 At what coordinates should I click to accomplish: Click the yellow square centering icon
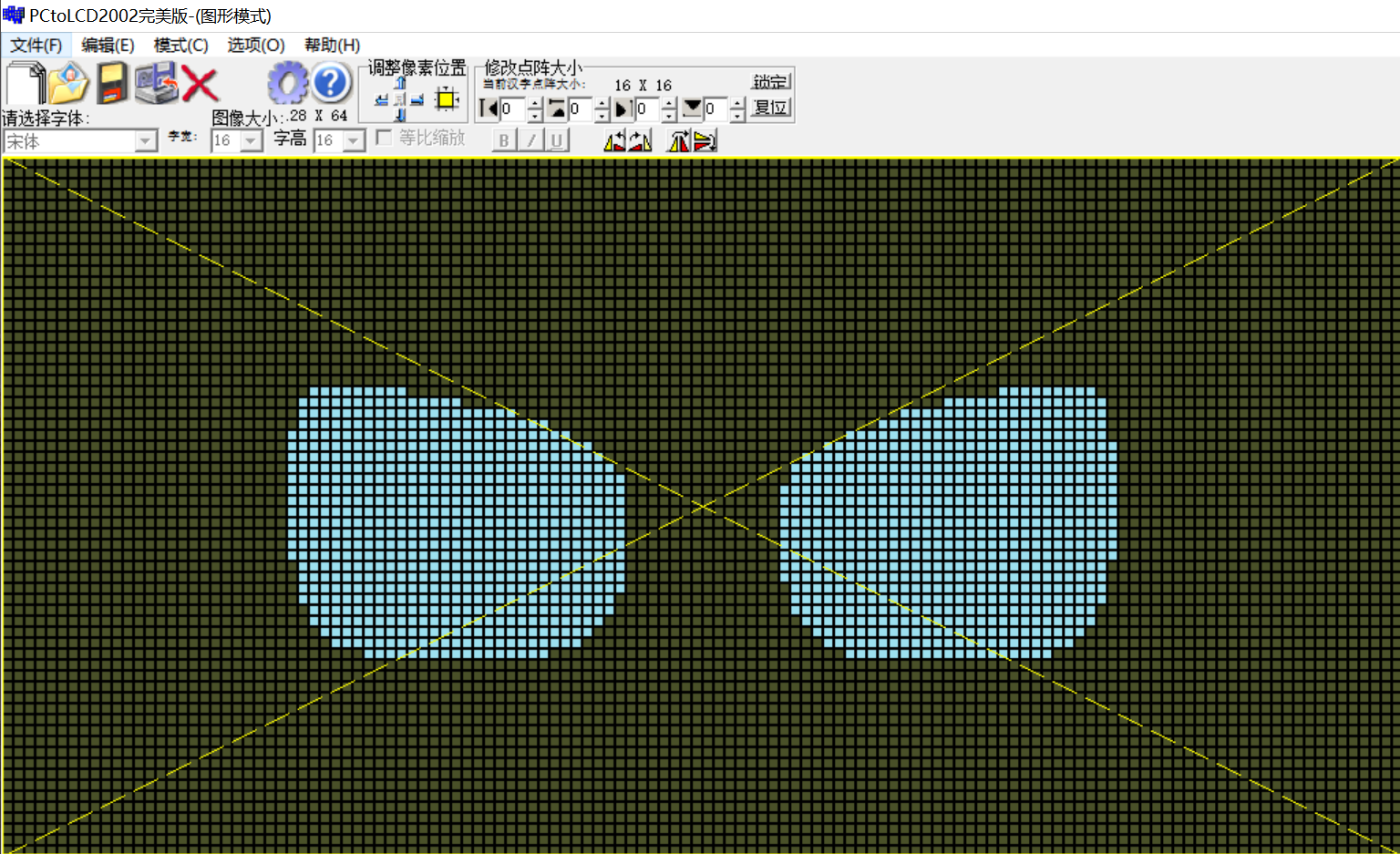447,98
